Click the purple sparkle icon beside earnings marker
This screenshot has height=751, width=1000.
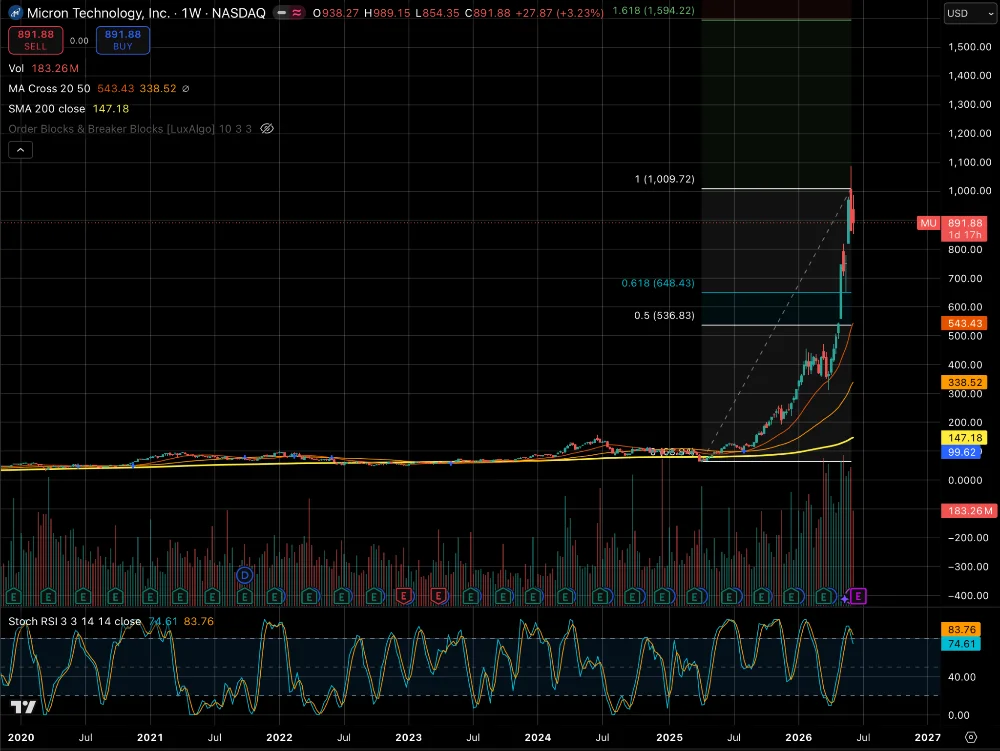click(x=845, y=598)
